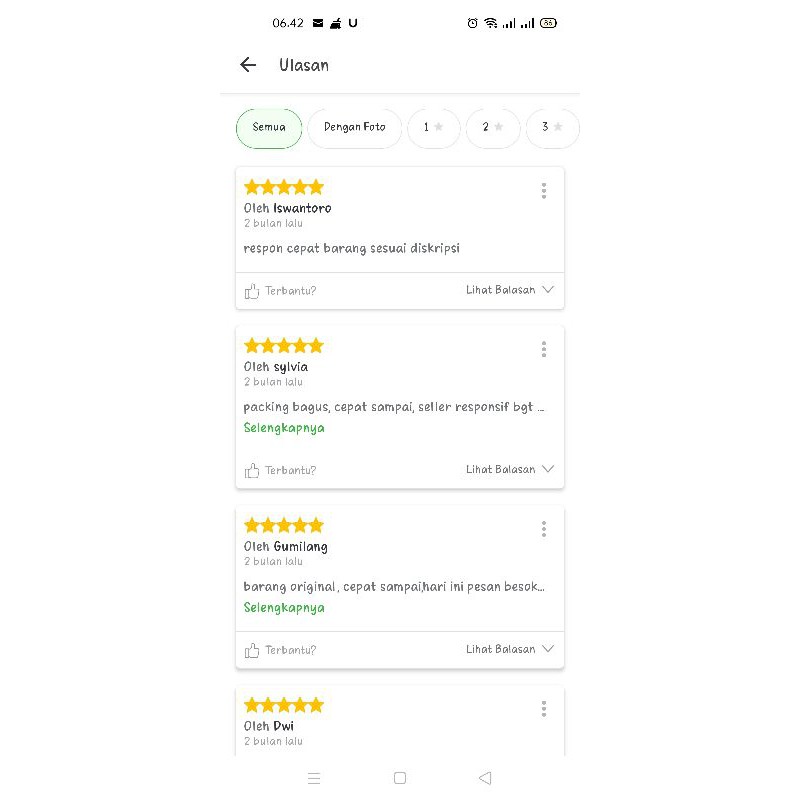This screenshot has width=800, height=800.
Task: Expand Lihat Balasan on Gumilang's review
Action: click(509, 649)
